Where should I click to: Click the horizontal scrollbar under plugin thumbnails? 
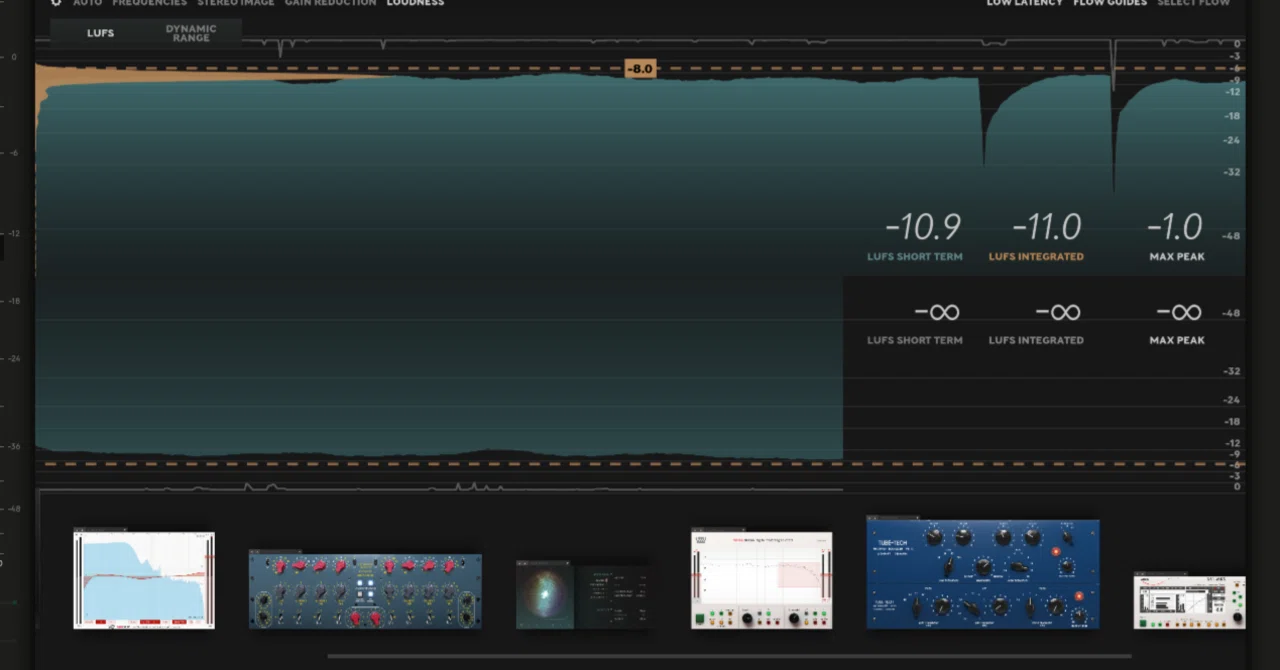click(729, 657)
